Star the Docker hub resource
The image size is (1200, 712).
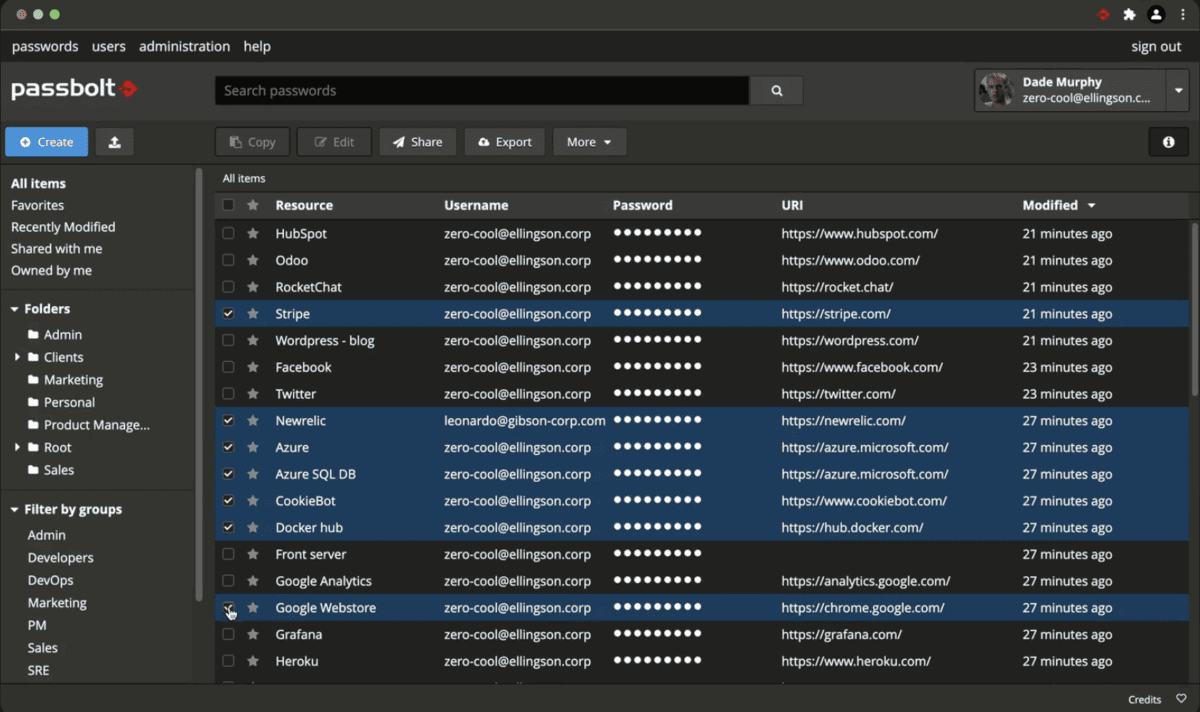[253, 527]
